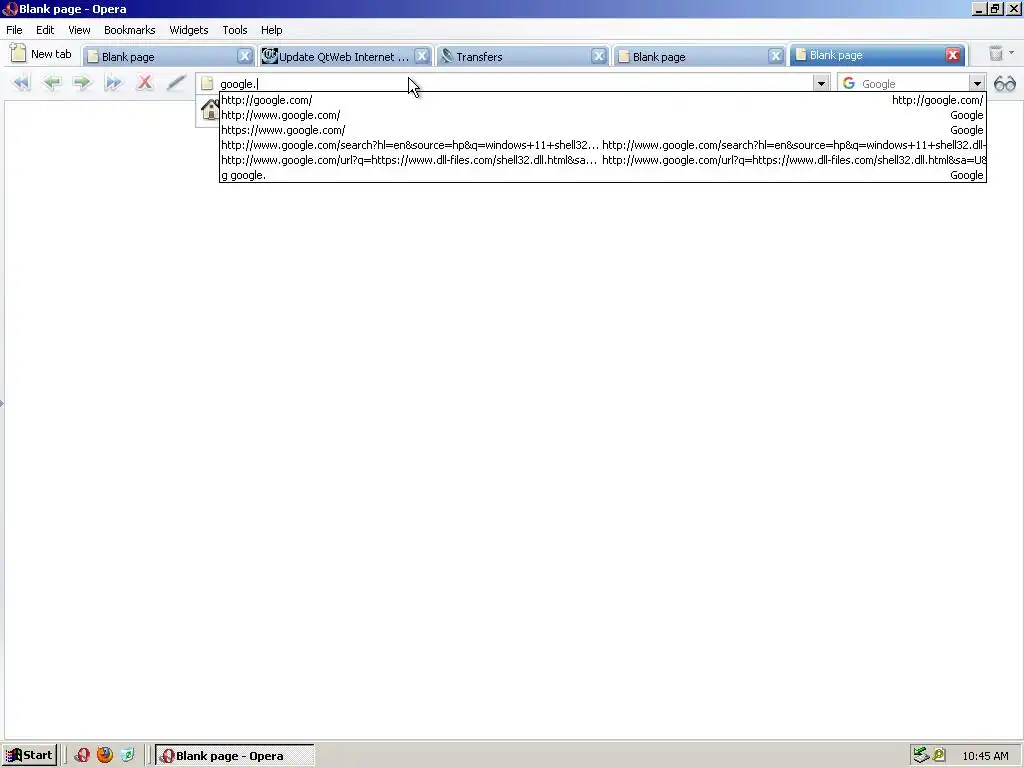Open the Start menu

pos(29,756)
